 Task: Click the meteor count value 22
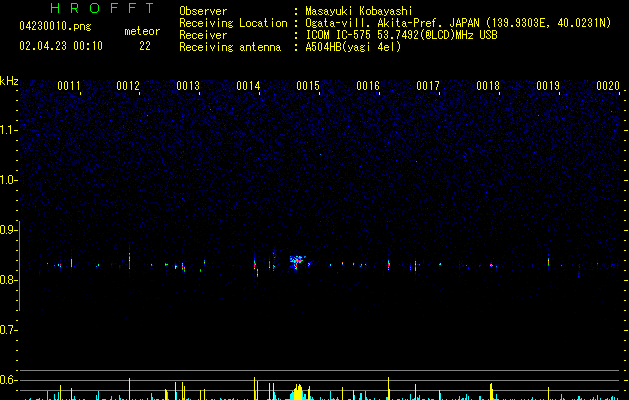[x=145, y=46]
